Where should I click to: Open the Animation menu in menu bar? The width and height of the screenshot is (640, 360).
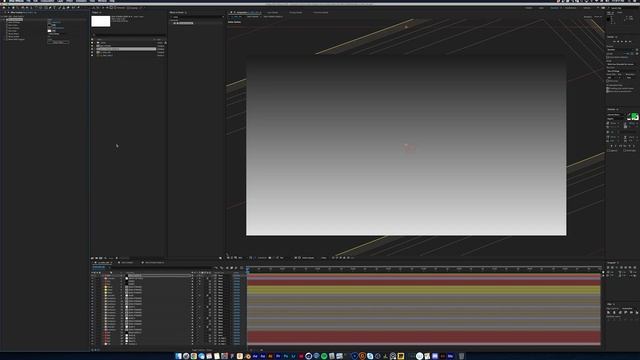click(x=81, y=1)
